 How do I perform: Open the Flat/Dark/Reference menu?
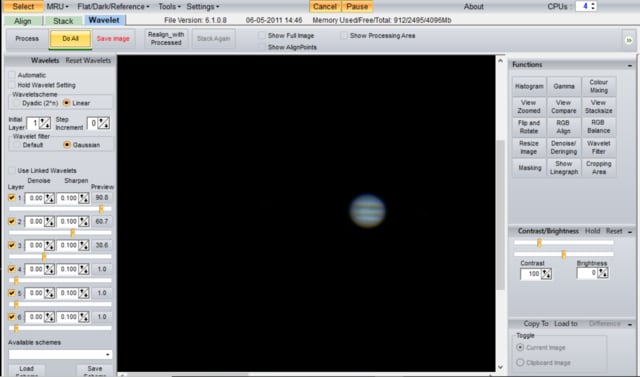pyautogui.click(x=113, y=7)
